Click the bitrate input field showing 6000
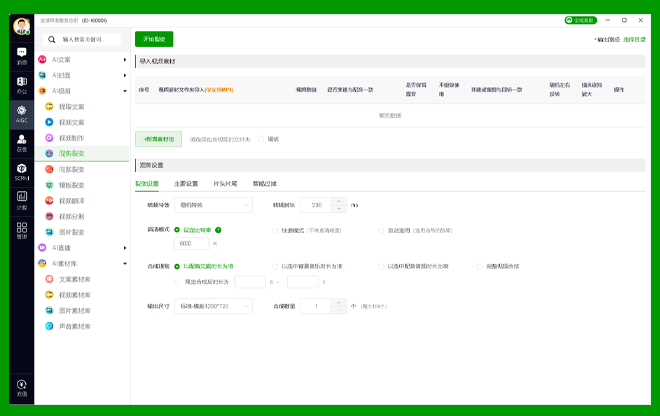The image size is (660, 416). pyautogui.click(x=191, y=243)
